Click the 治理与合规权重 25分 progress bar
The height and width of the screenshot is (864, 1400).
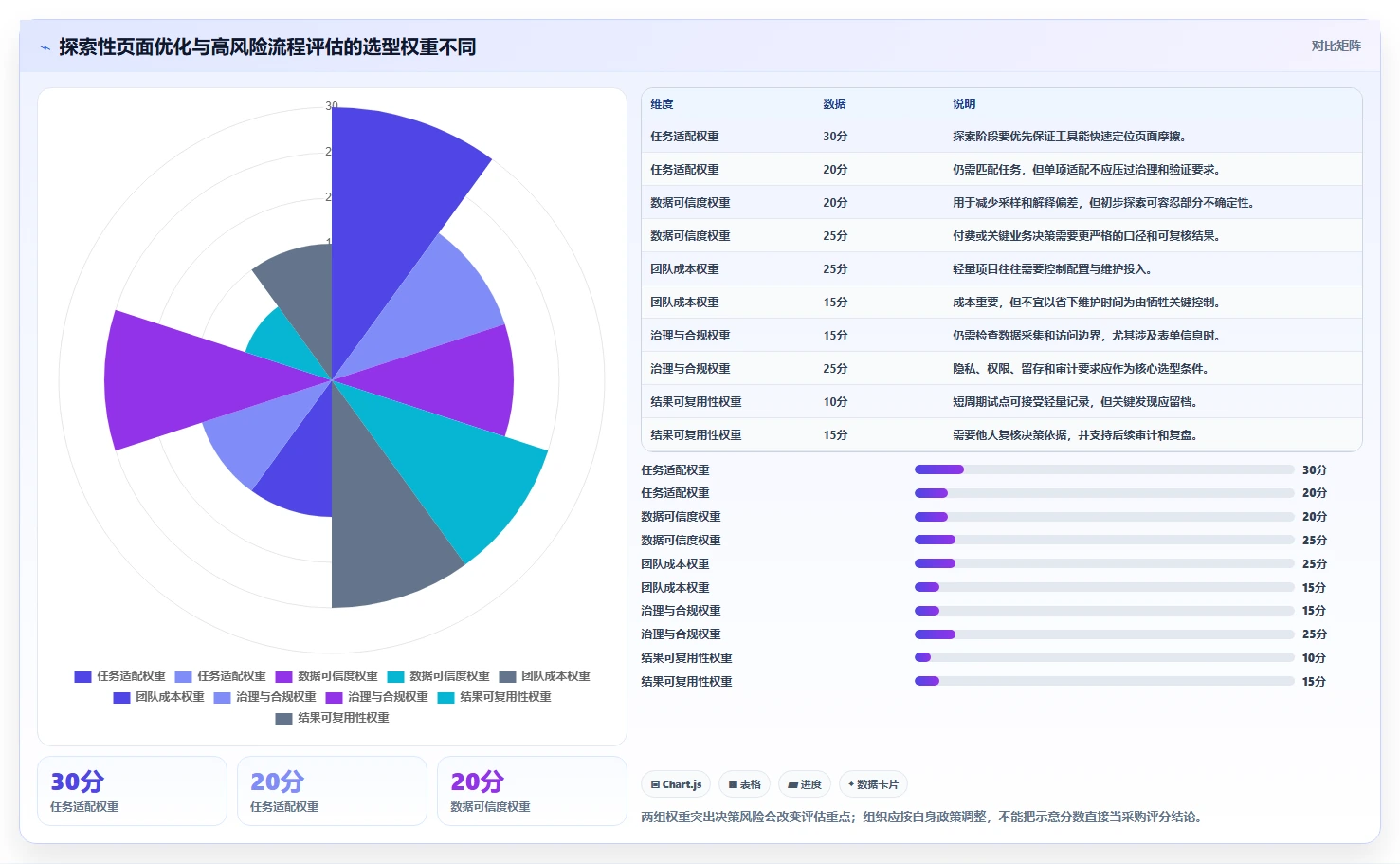click(x=1104, y=634)
